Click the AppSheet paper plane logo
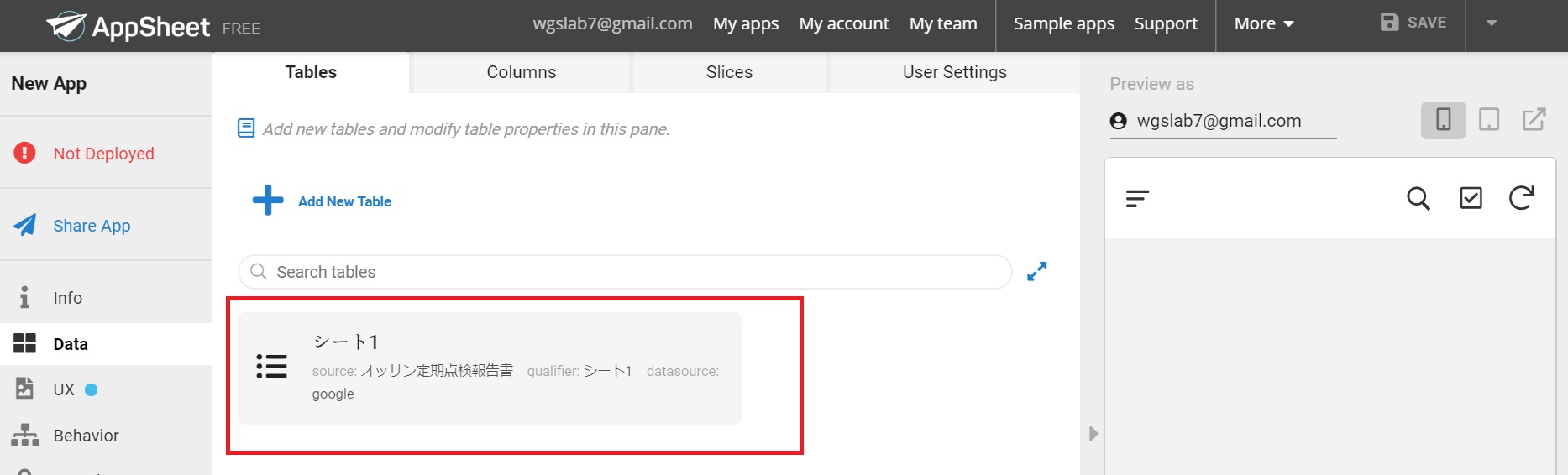 pos(66,26)
